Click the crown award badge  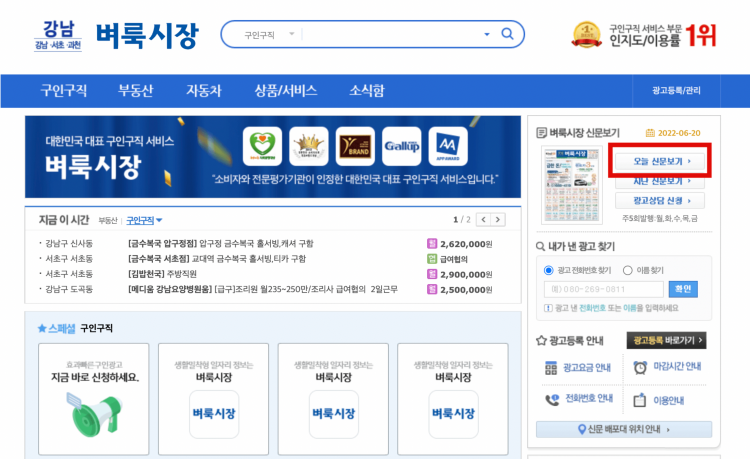[x=309, y=146]
